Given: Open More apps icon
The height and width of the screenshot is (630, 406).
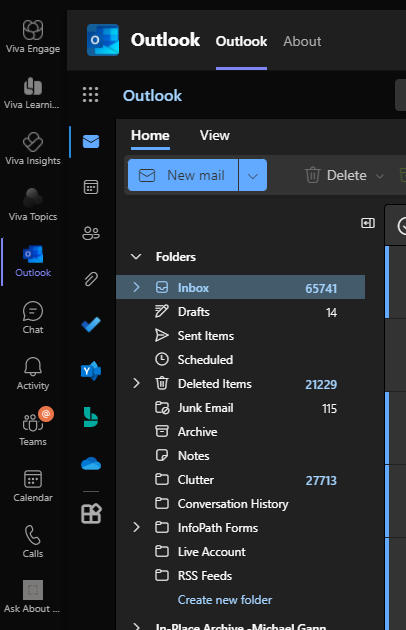Looking at the screenshot, I should click(91, 513).
